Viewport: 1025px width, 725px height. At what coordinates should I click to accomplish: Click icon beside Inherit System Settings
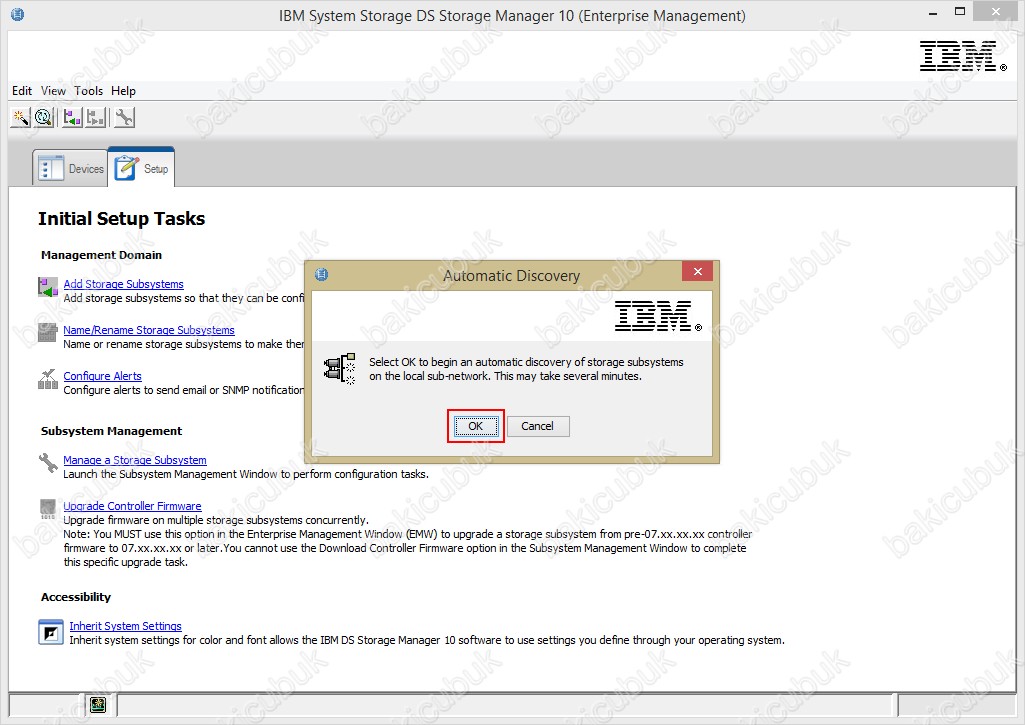[50, 632]
